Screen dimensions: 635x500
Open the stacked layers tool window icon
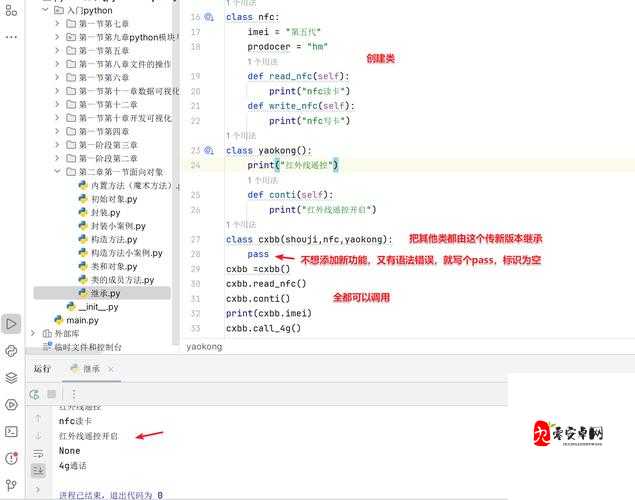[11, 378]
